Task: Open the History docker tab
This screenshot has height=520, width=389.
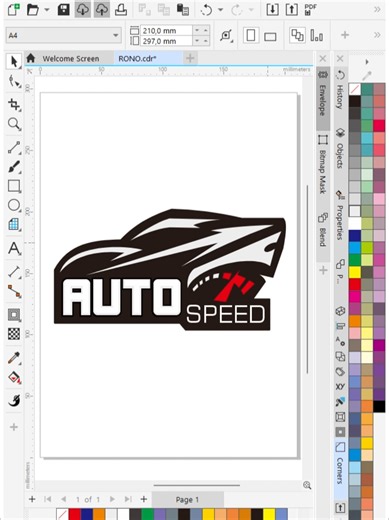Action: [340, 91]
